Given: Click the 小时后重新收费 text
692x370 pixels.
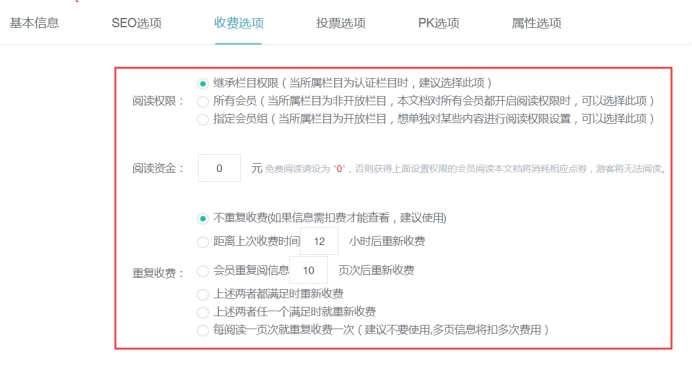Looking at the screenshot, I should 387,241.
